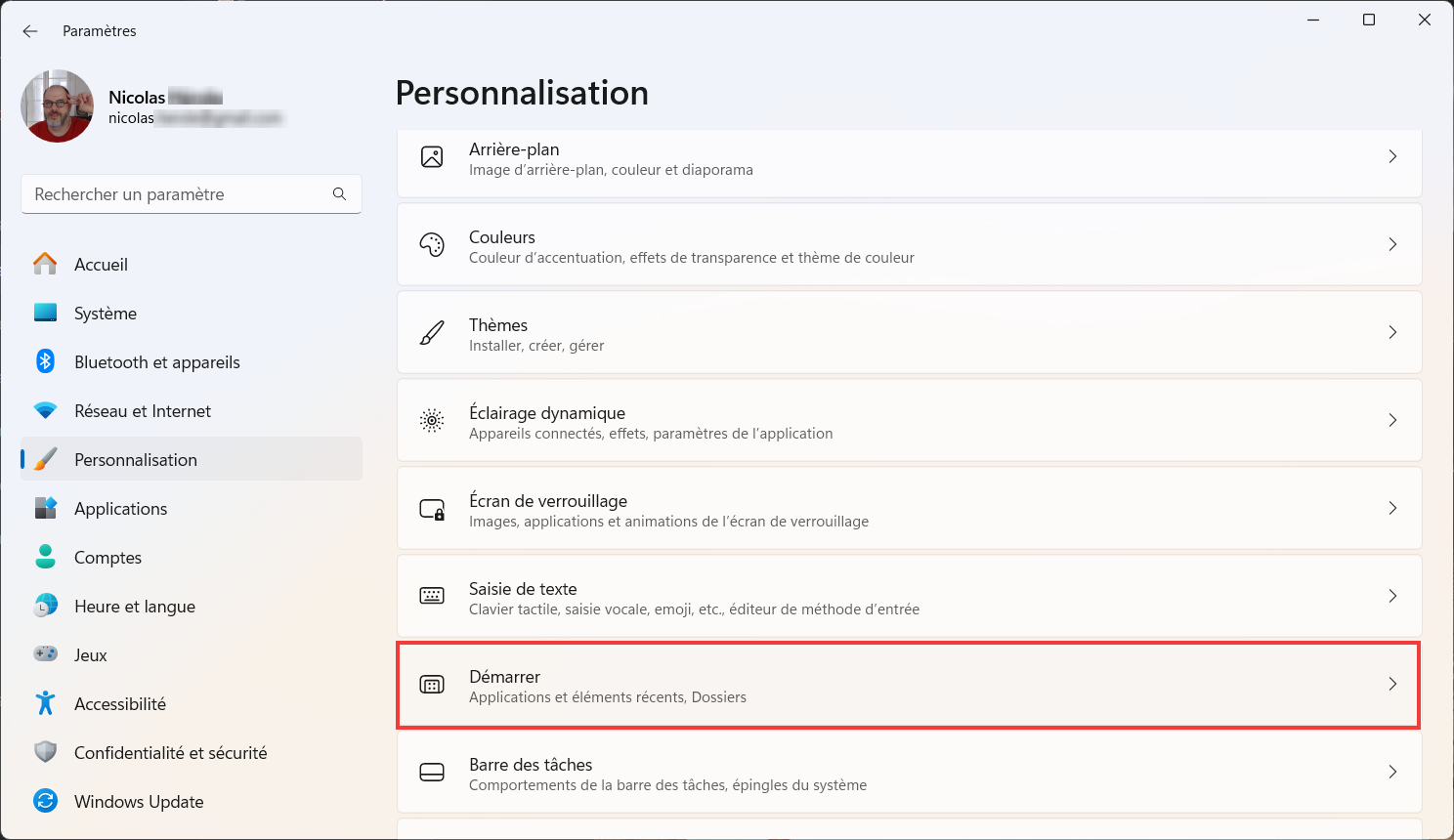Click the Accueil house icon
The width and height of the screenshot is (1454, 840).
pos(45,264)
